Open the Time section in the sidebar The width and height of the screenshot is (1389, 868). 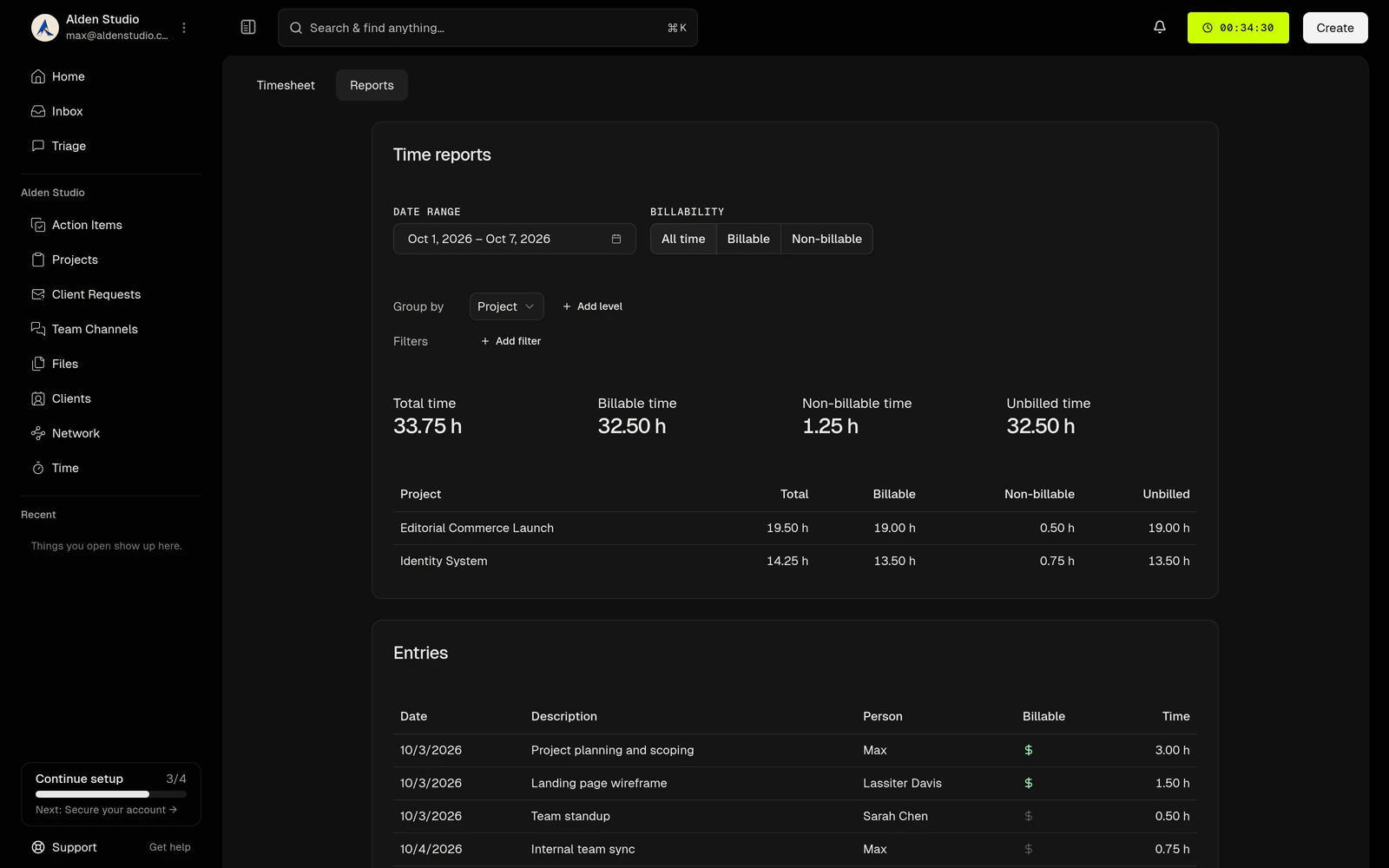point(111,468)
